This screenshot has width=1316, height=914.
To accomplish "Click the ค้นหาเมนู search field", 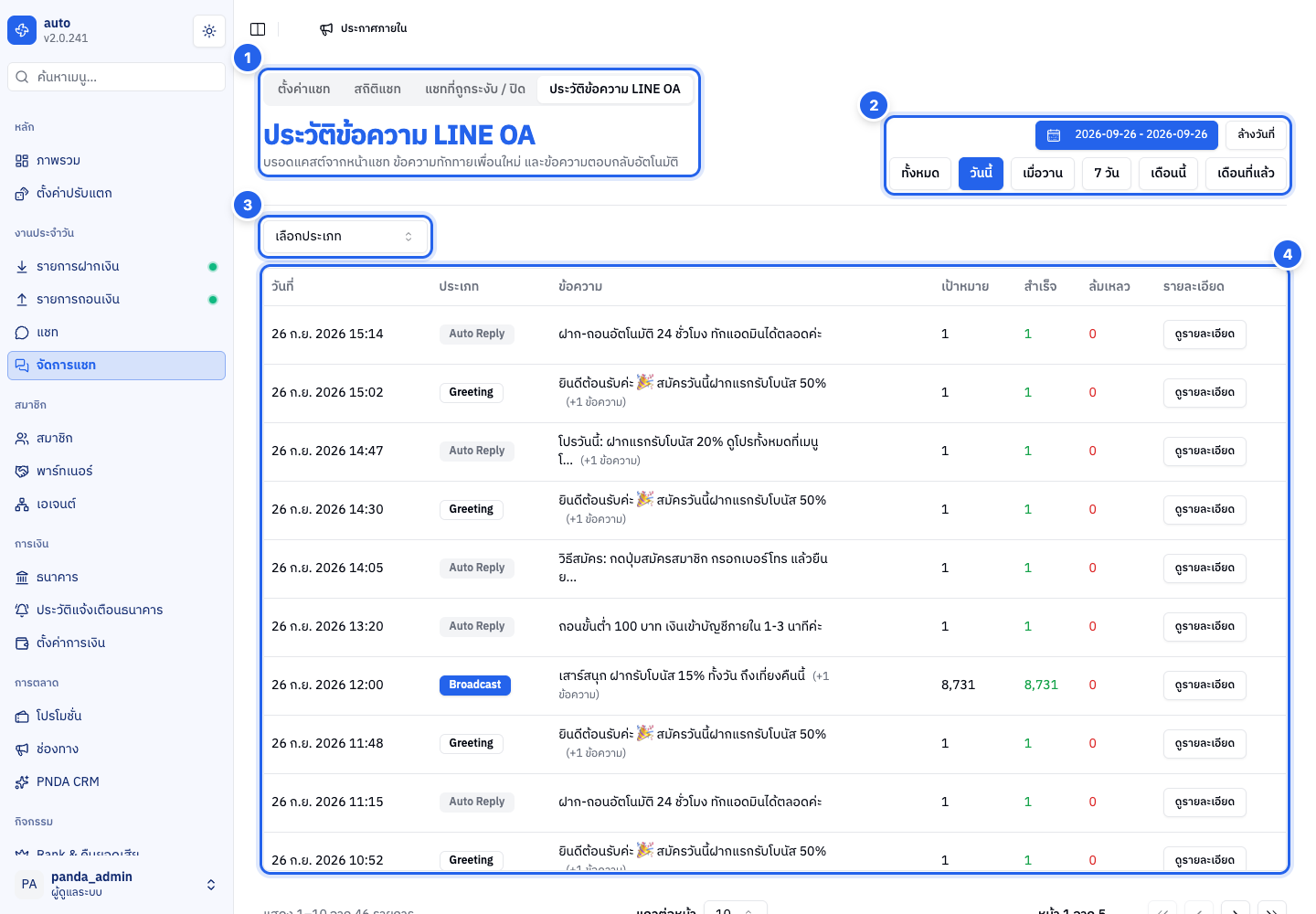I will (x=116, y=77).
